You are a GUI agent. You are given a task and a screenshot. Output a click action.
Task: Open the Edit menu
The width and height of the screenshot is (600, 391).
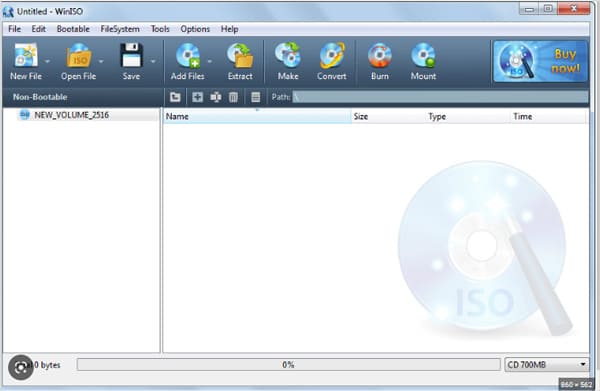(38, 29)
